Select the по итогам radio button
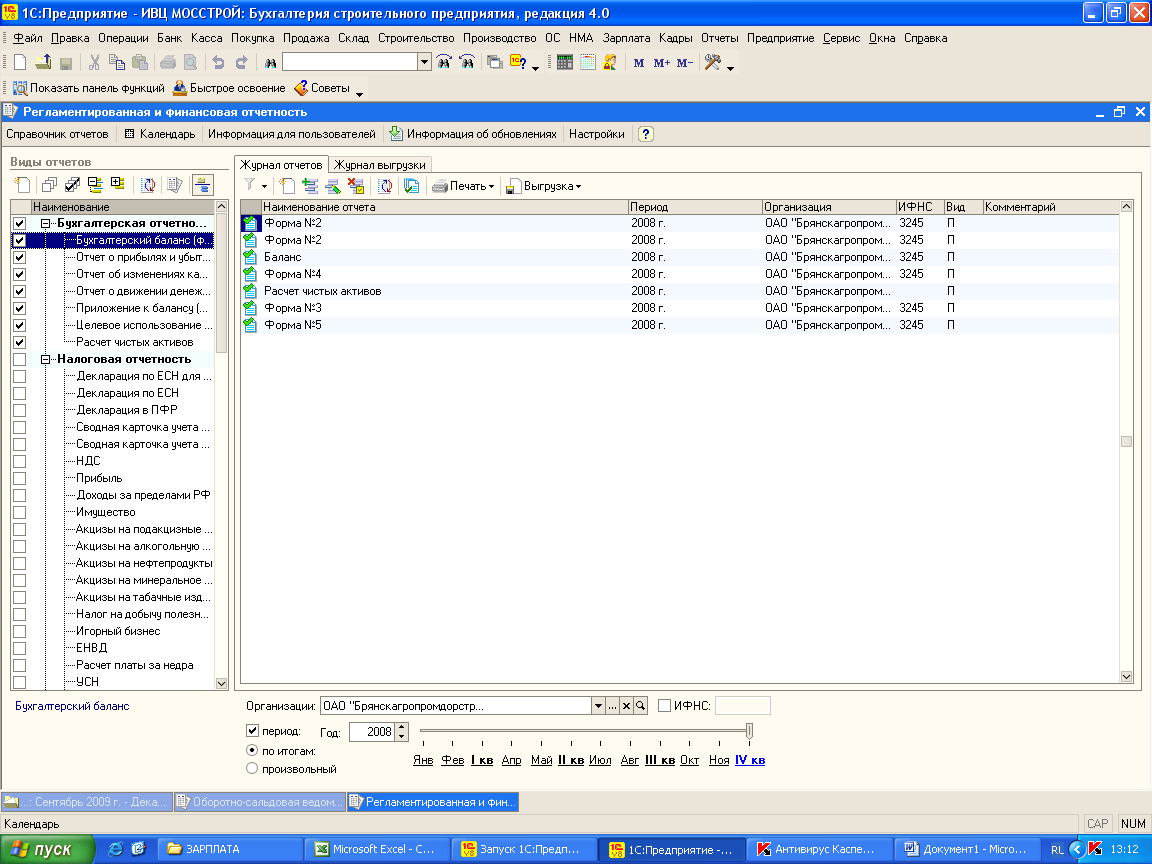This screenshot has width=1152, height=864. [x=252, y=751]
